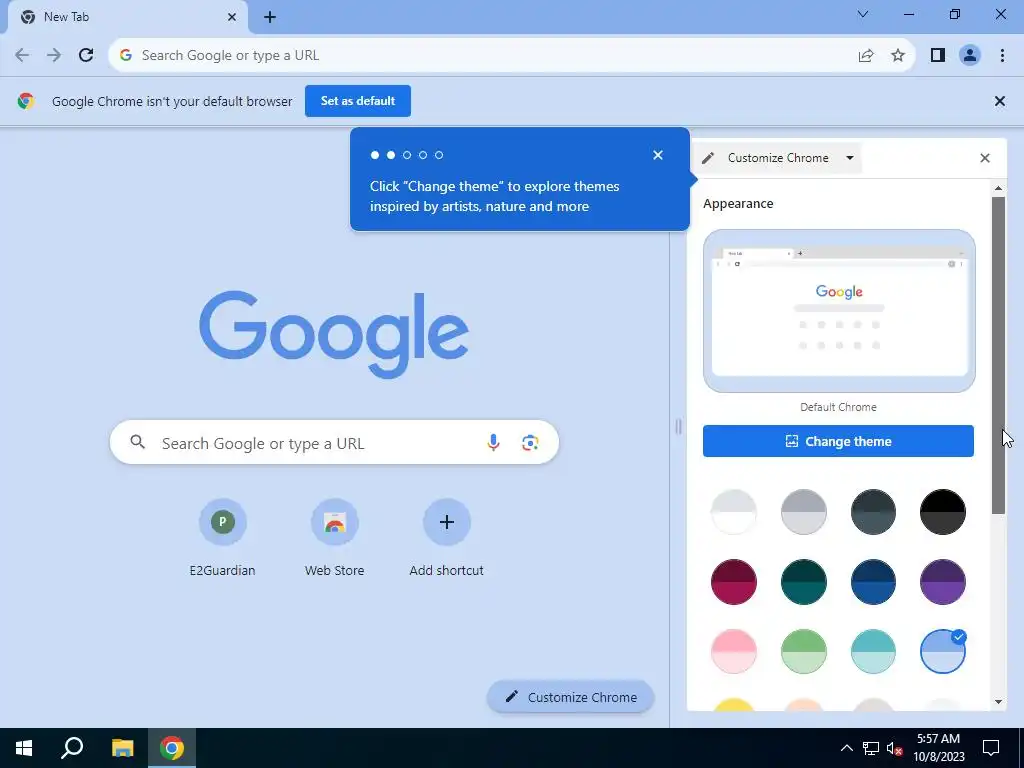Click the side panel scrollbar up arrow

(x=998, y=189)
